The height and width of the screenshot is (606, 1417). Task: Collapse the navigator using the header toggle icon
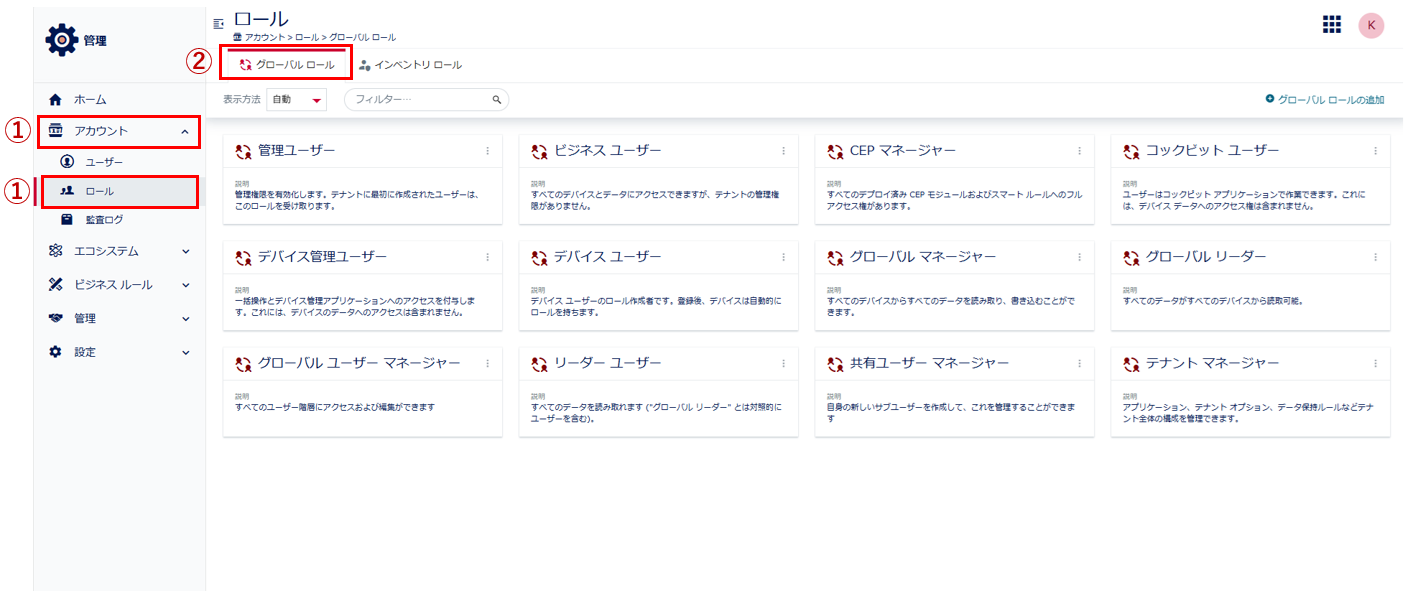(218, 23)
